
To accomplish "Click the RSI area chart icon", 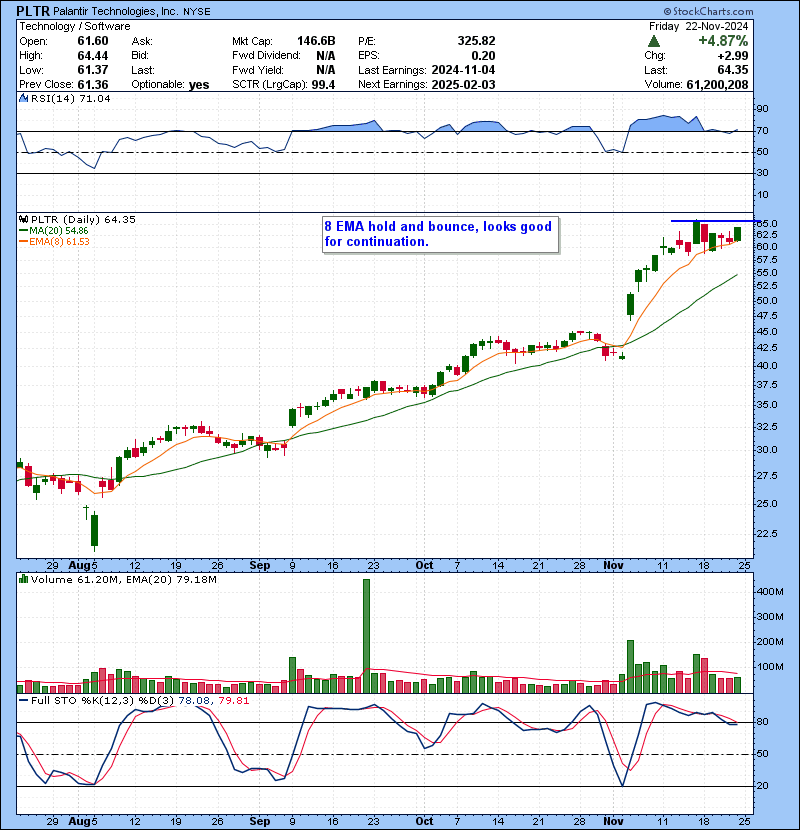I will [23, 98].
